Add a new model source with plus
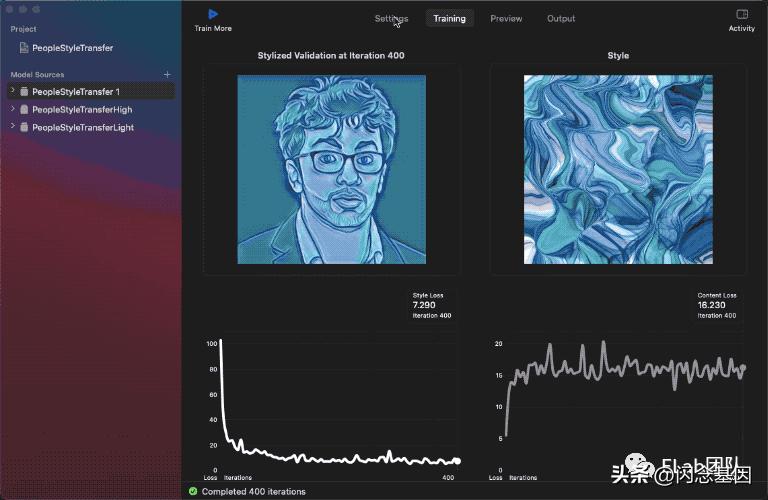The height and width of the screenshot is (500, 768). (x=167, y=74)
